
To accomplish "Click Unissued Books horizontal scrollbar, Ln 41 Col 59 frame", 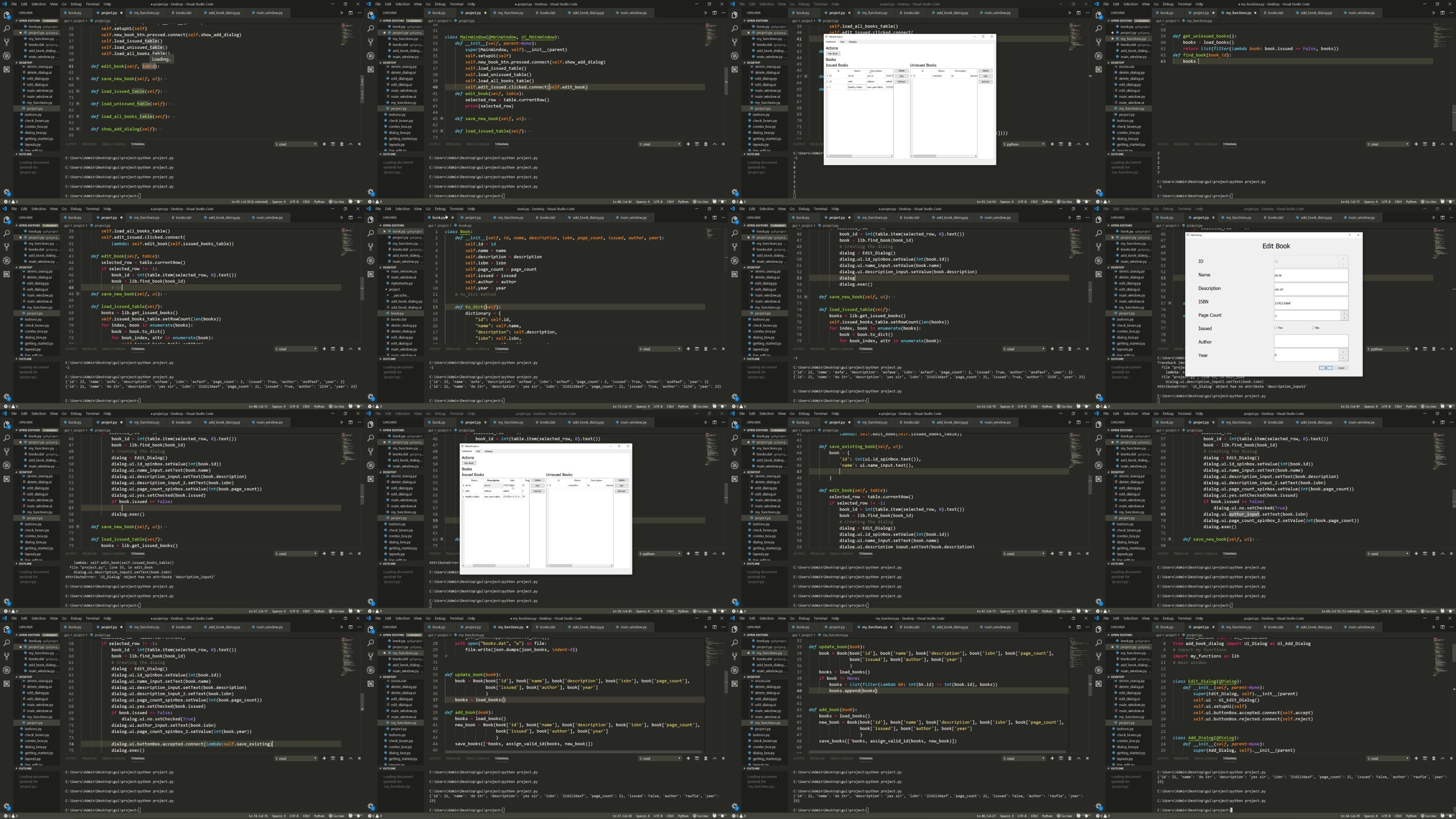I will pyautogui.click(x=943, y=156).
